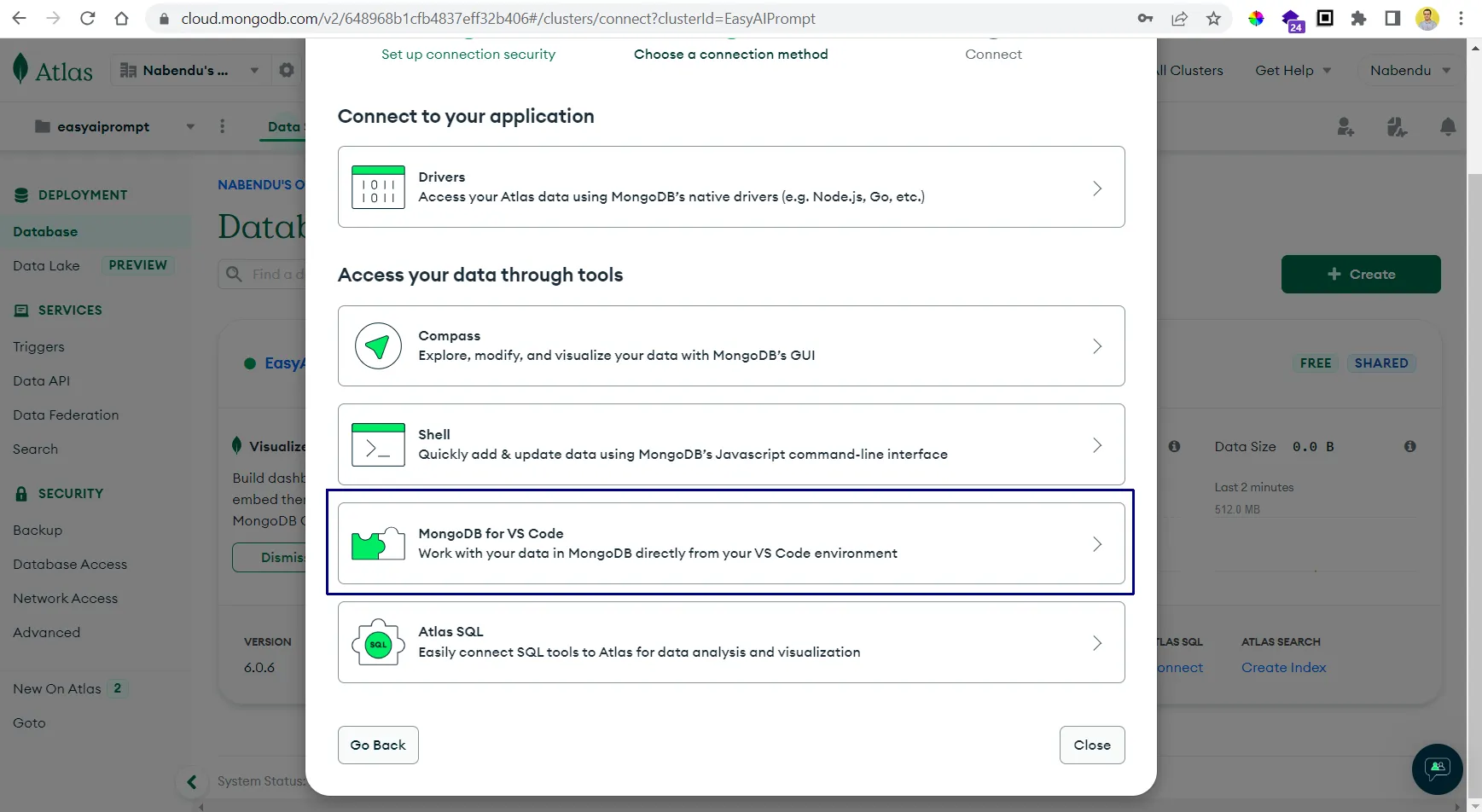Image resolution: width=1482 pixels, height=812 pixels.
Task: Select the Choose a connection method step
Action: tap(730, 54)
